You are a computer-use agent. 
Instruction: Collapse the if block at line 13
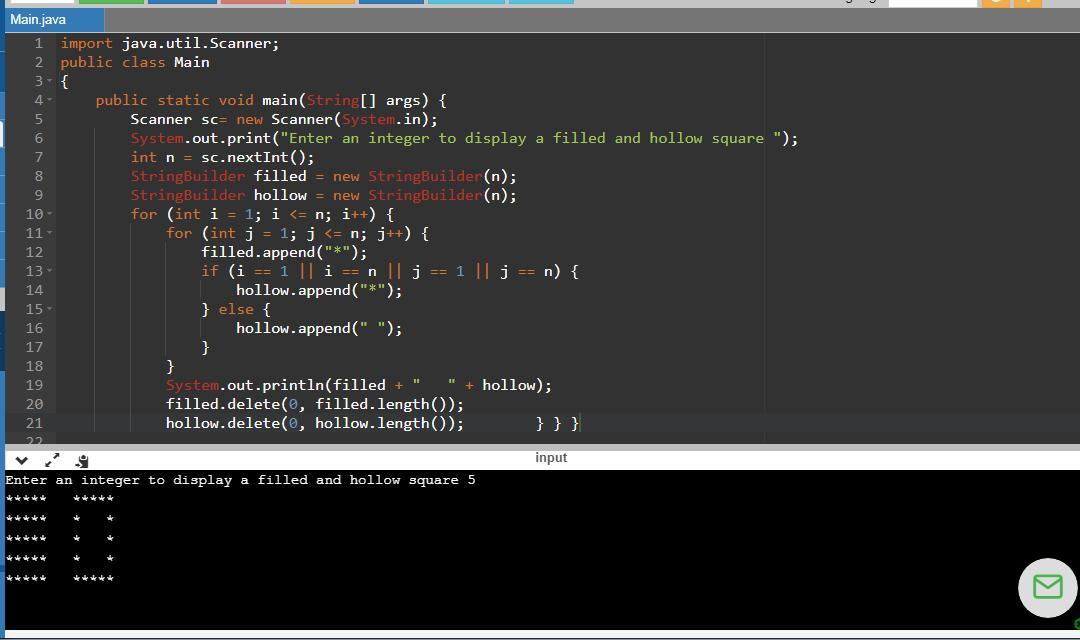(49, 271)
